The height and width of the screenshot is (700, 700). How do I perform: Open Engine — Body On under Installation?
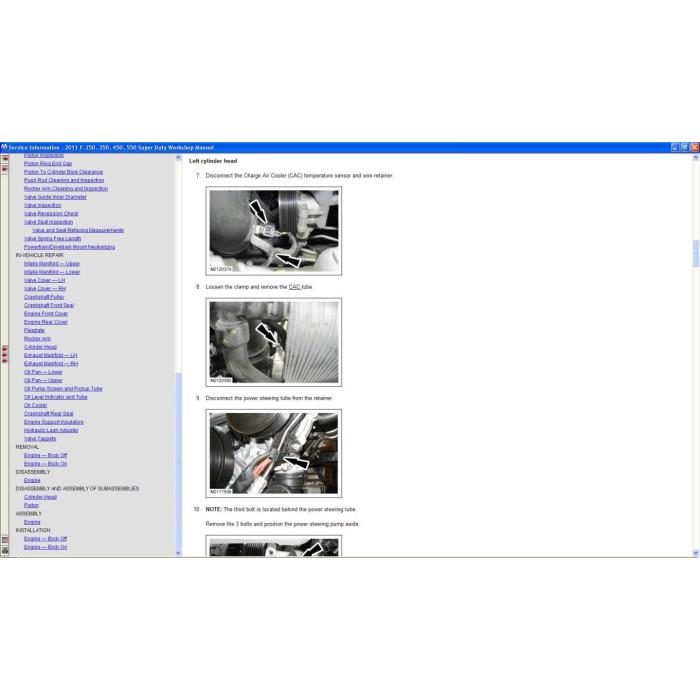click(x=46, y=547)
